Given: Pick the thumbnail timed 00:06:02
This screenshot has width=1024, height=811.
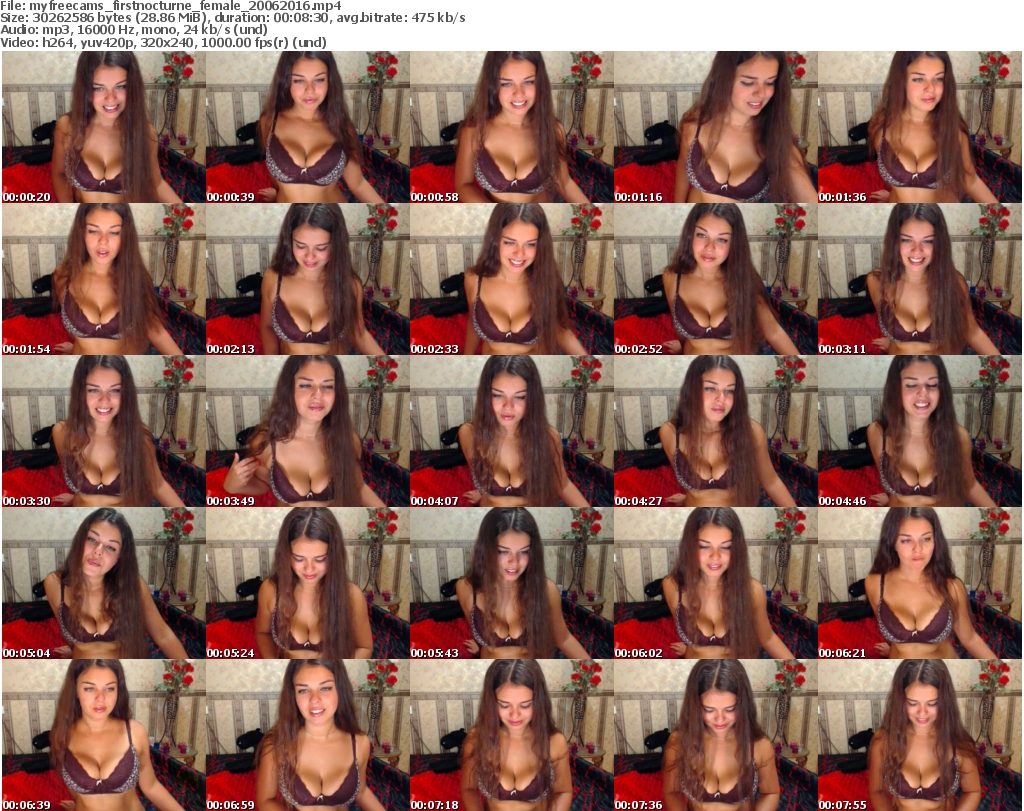Looking at the screenshot, I should [715, 583].
